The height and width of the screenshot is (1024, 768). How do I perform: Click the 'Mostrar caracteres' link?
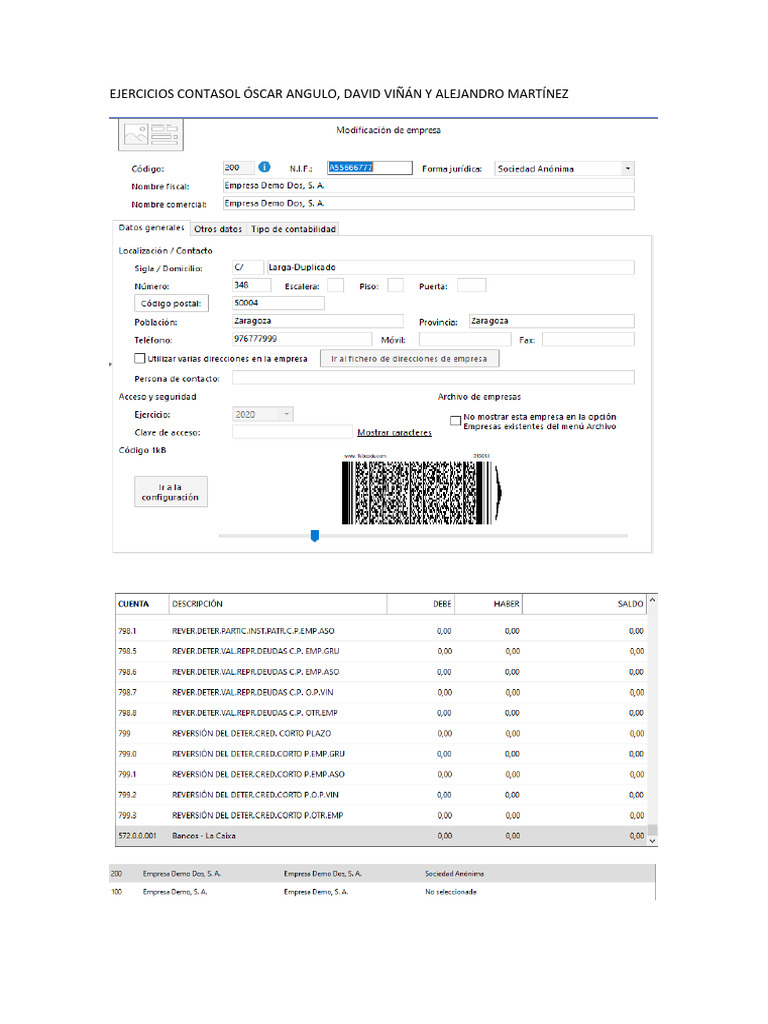394,433
